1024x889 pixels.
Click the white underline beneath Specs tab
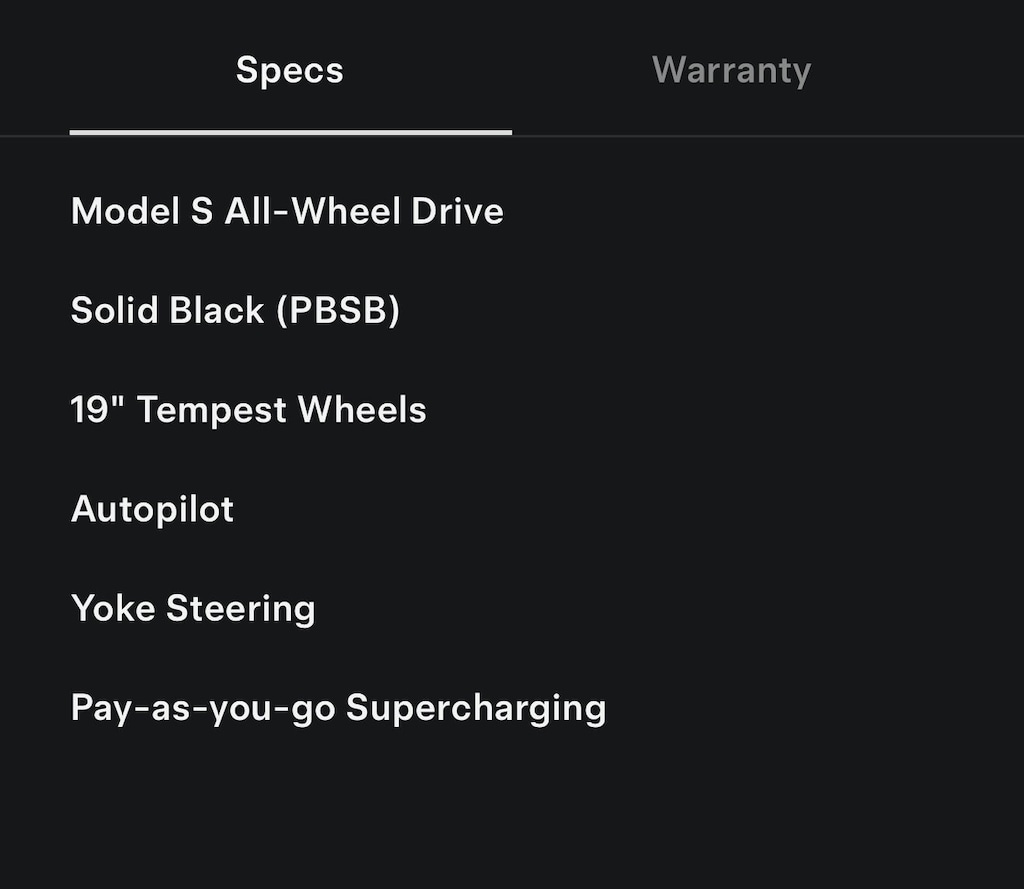click(290, 132)
